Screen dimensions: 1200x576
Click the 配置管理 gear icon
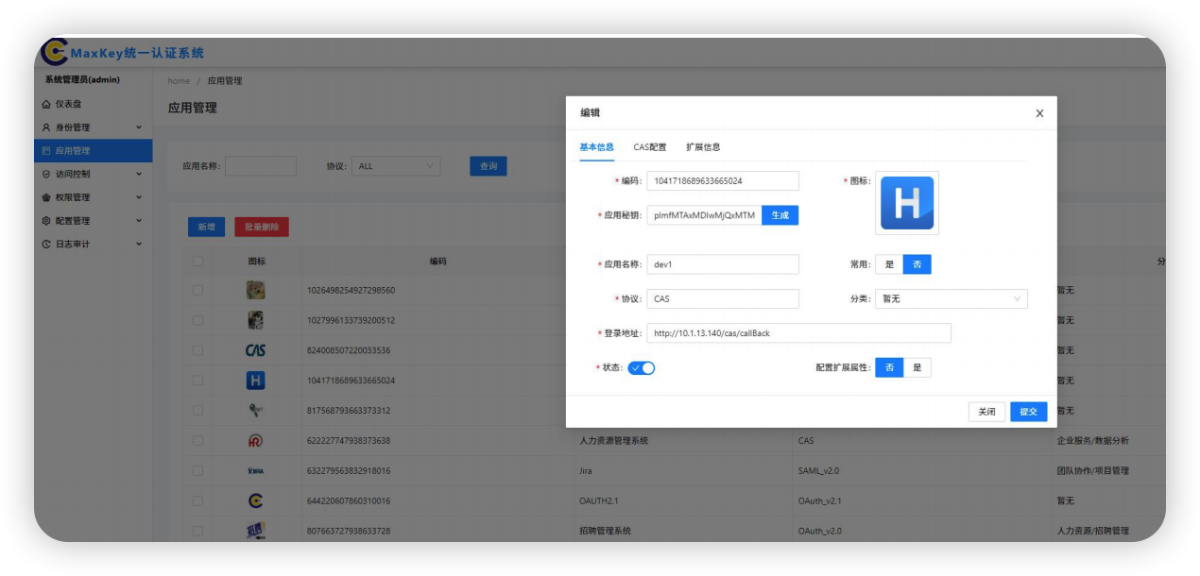46,221
